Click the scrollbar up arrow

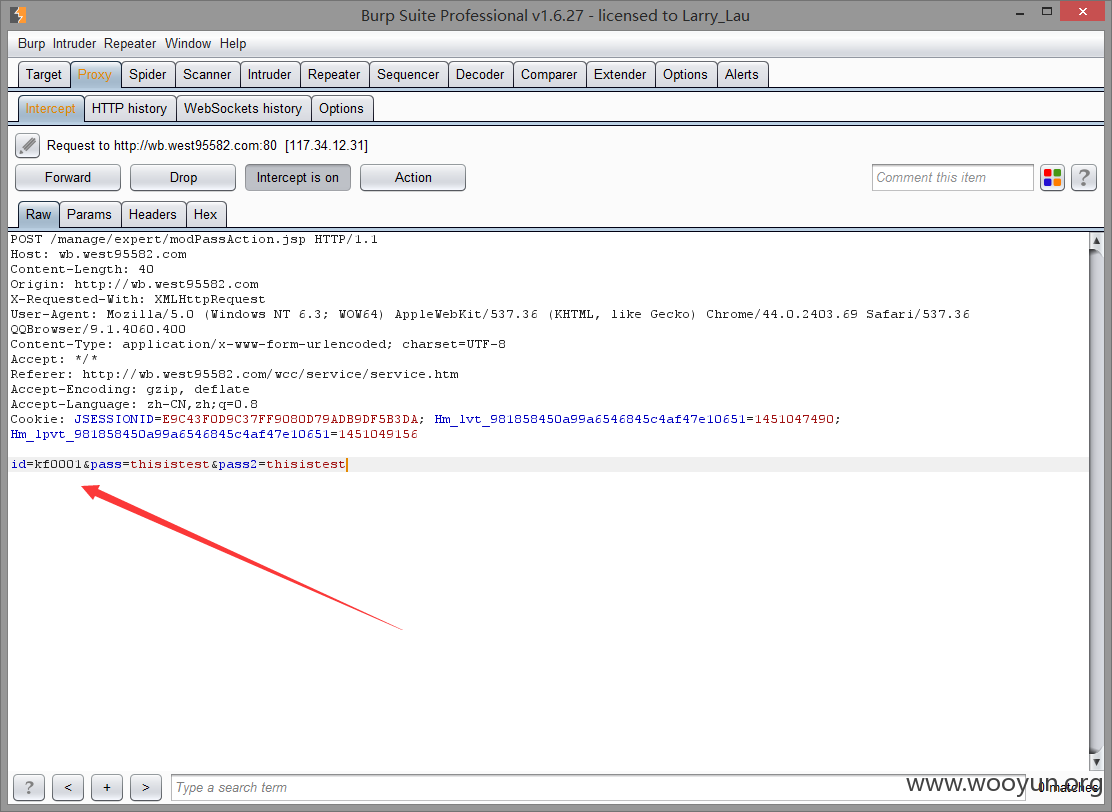[1096, 241]
